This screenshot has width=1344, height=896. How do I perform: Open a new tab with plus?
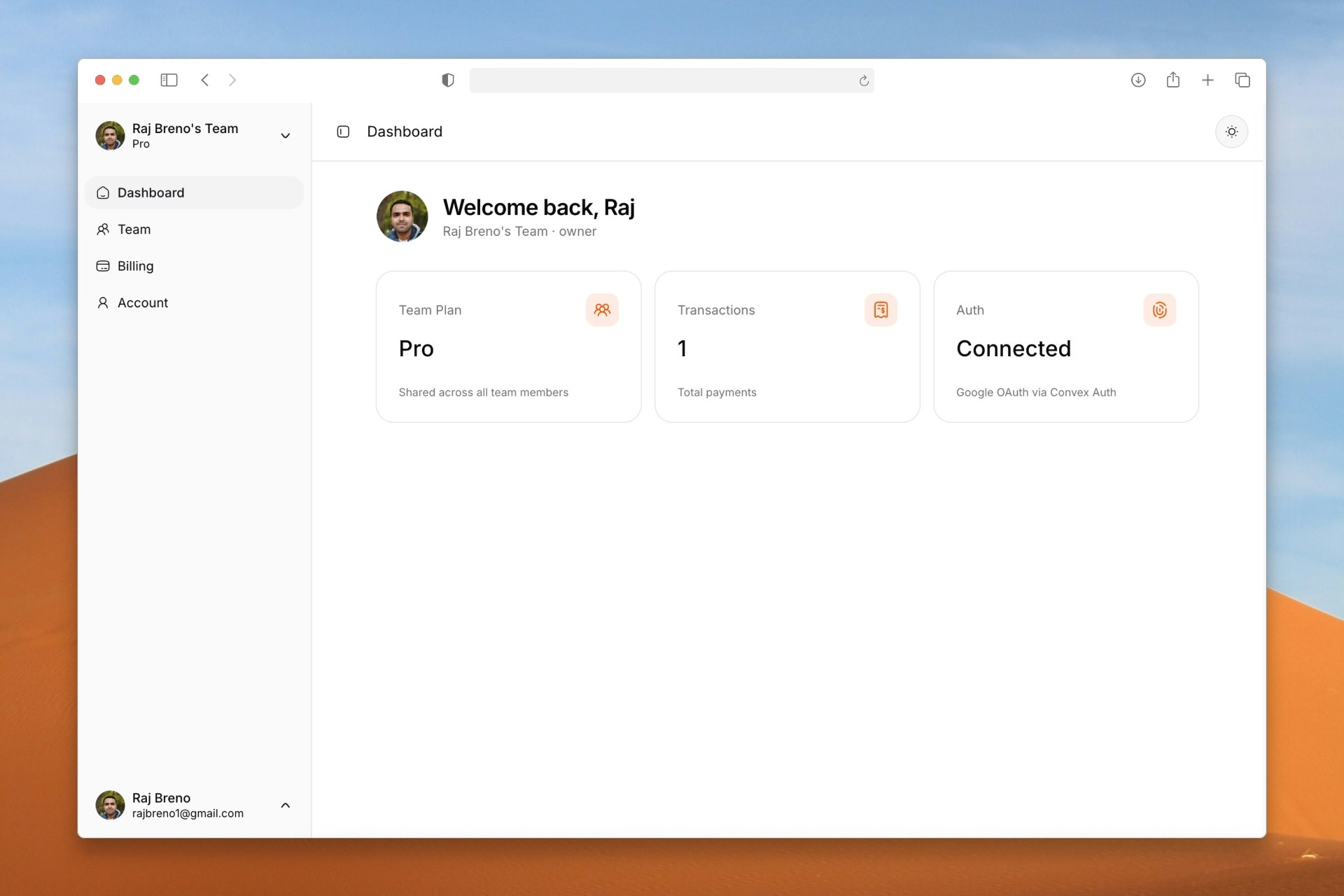pos(1207,80)
